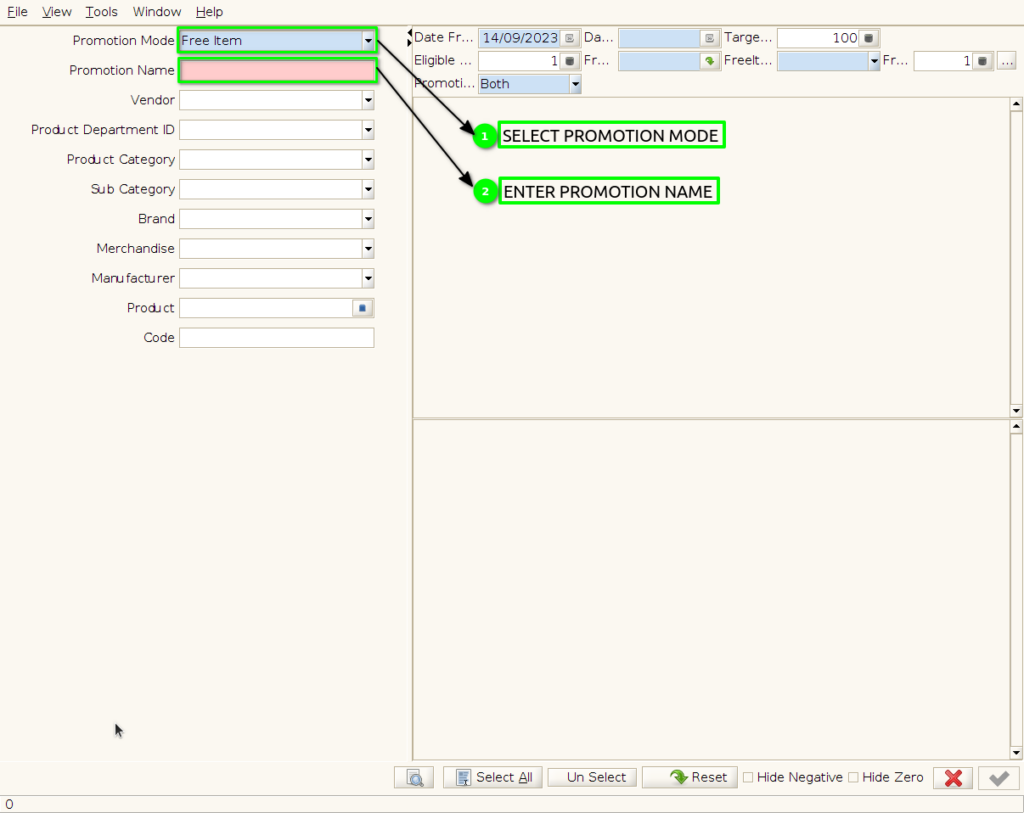1024x813 pixels.
Task: Open the Date From calendar picker icon
Action: pos(569,39)
